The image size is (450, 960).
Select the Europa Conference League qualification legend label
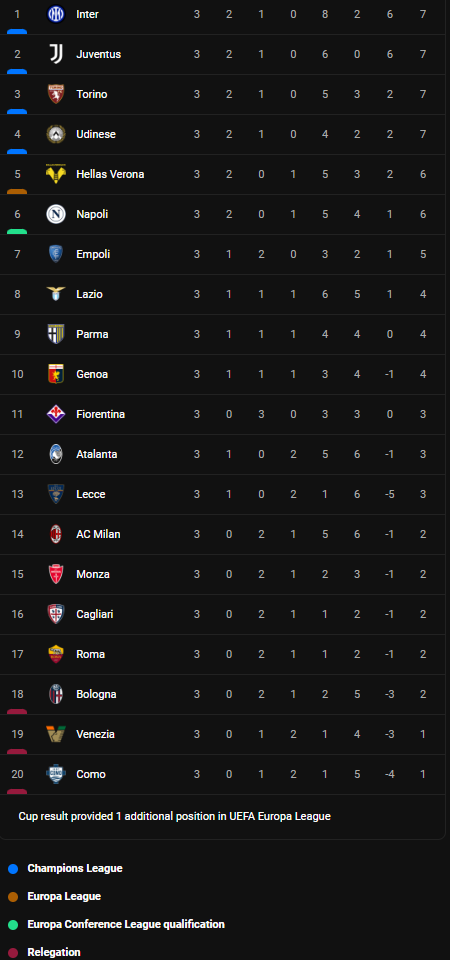point(126,924)
